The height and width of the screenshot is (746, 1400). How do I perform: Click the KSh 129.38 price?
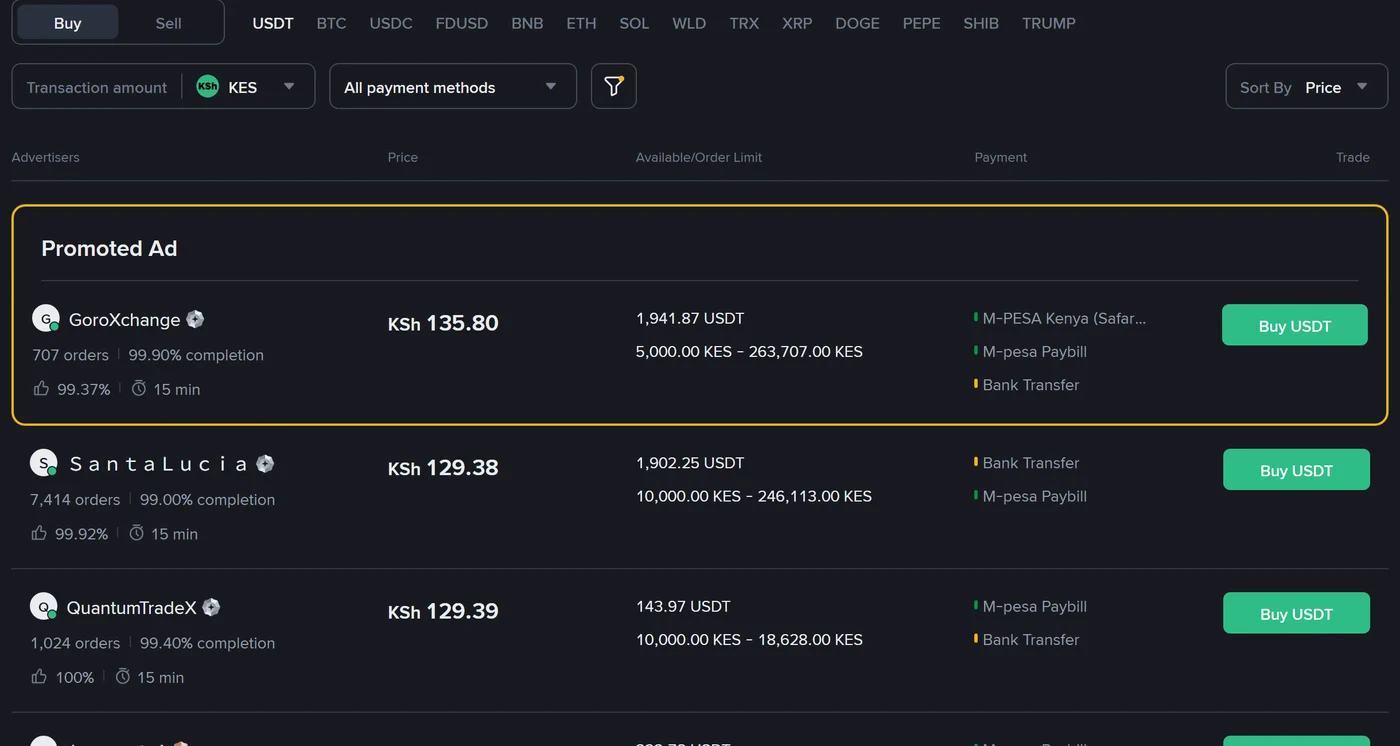pos(443,467)
